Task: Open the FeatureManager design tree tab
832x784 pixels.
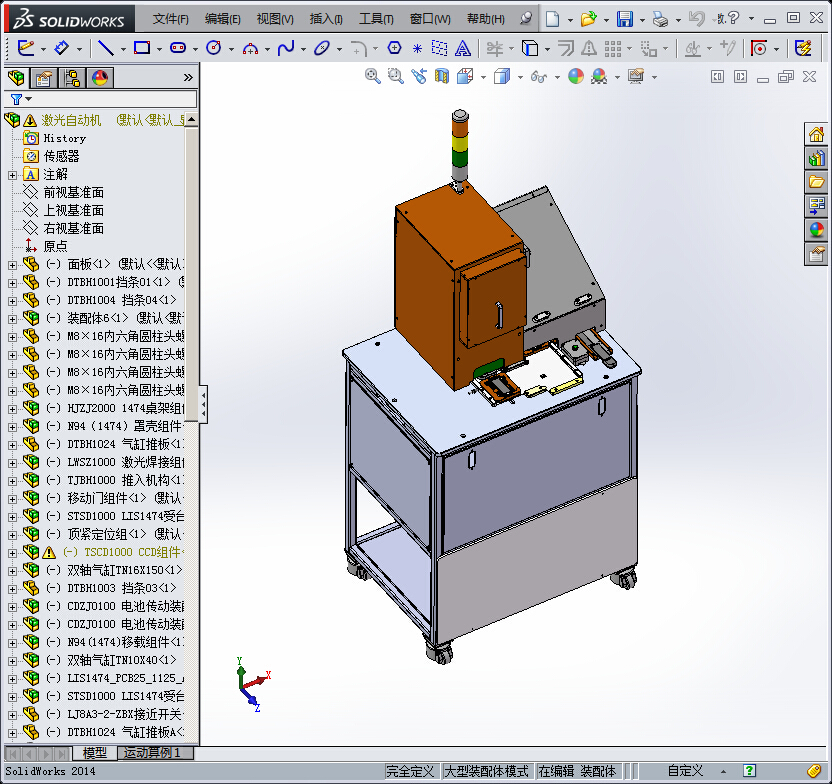Action: 16,78
